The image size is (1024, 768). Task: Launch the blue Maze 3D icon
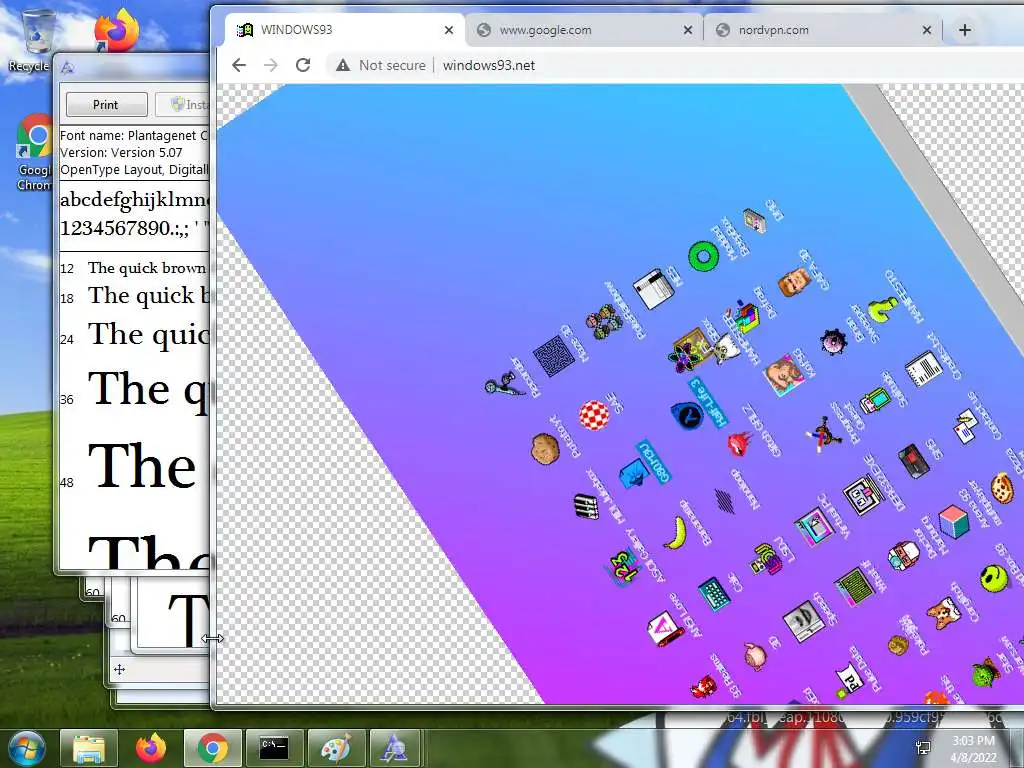click(x=553, y=356)
